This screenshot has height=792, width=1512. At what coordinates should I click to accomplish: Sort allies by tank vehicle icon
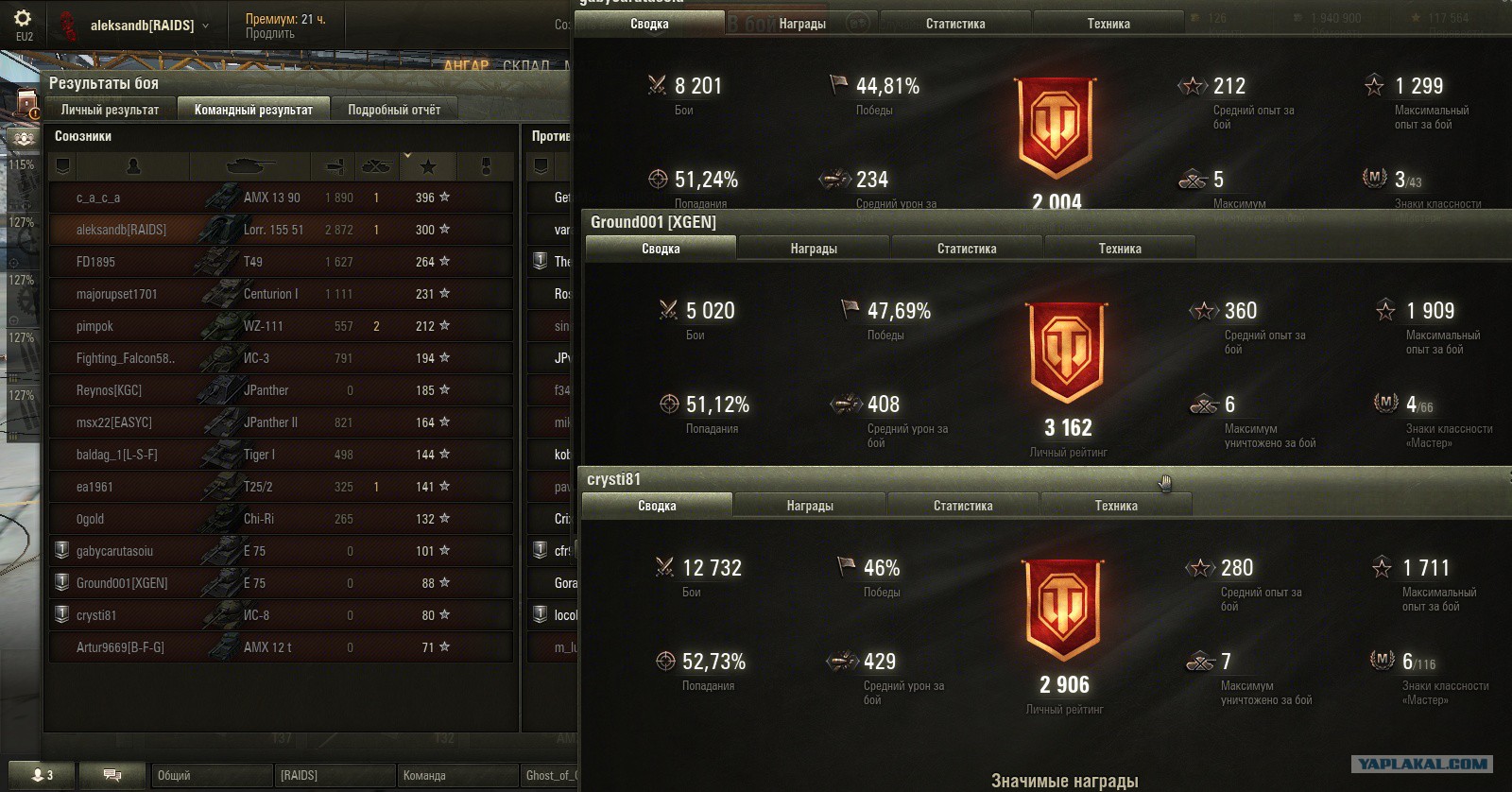[x=250, y=167]
